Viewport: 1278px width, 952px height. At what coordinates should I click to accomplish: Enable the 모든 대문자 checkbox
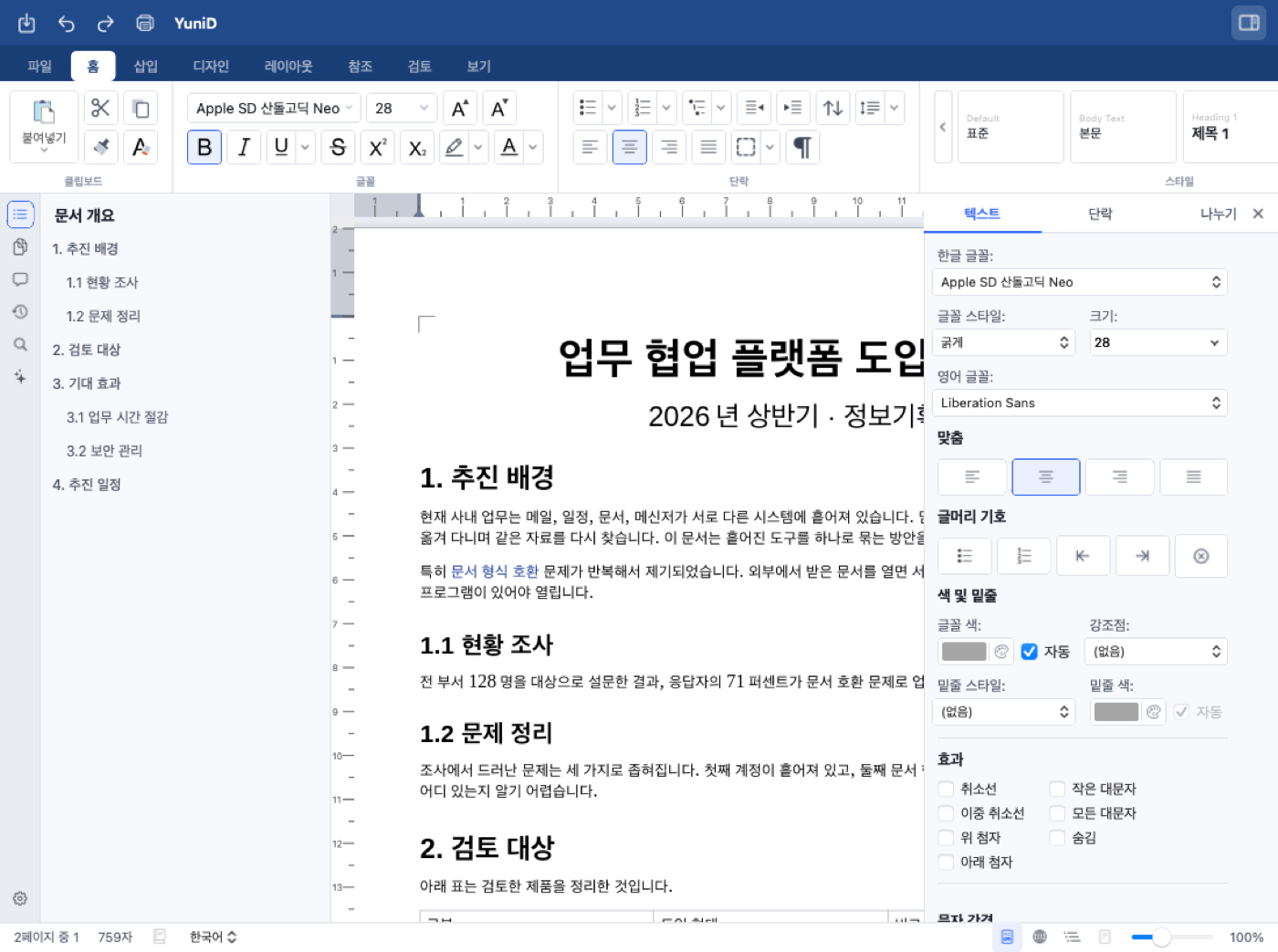[1057, 813]
